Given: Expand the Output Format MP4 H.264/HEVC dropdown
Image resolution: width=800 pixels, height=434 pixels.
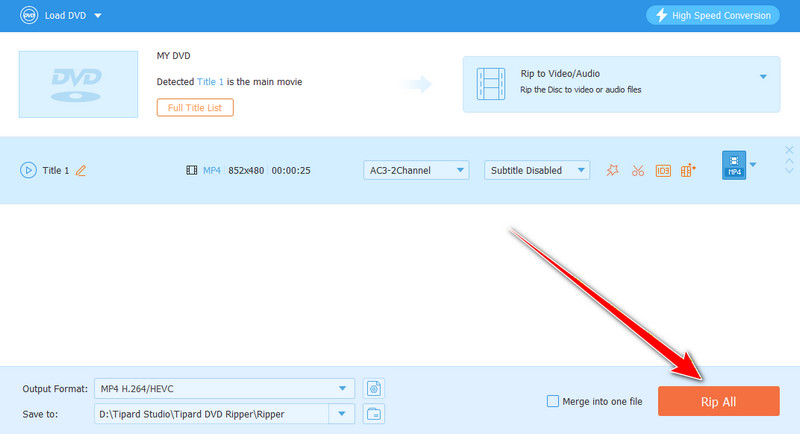Looking at the screenshot, I should coord(343,388).
